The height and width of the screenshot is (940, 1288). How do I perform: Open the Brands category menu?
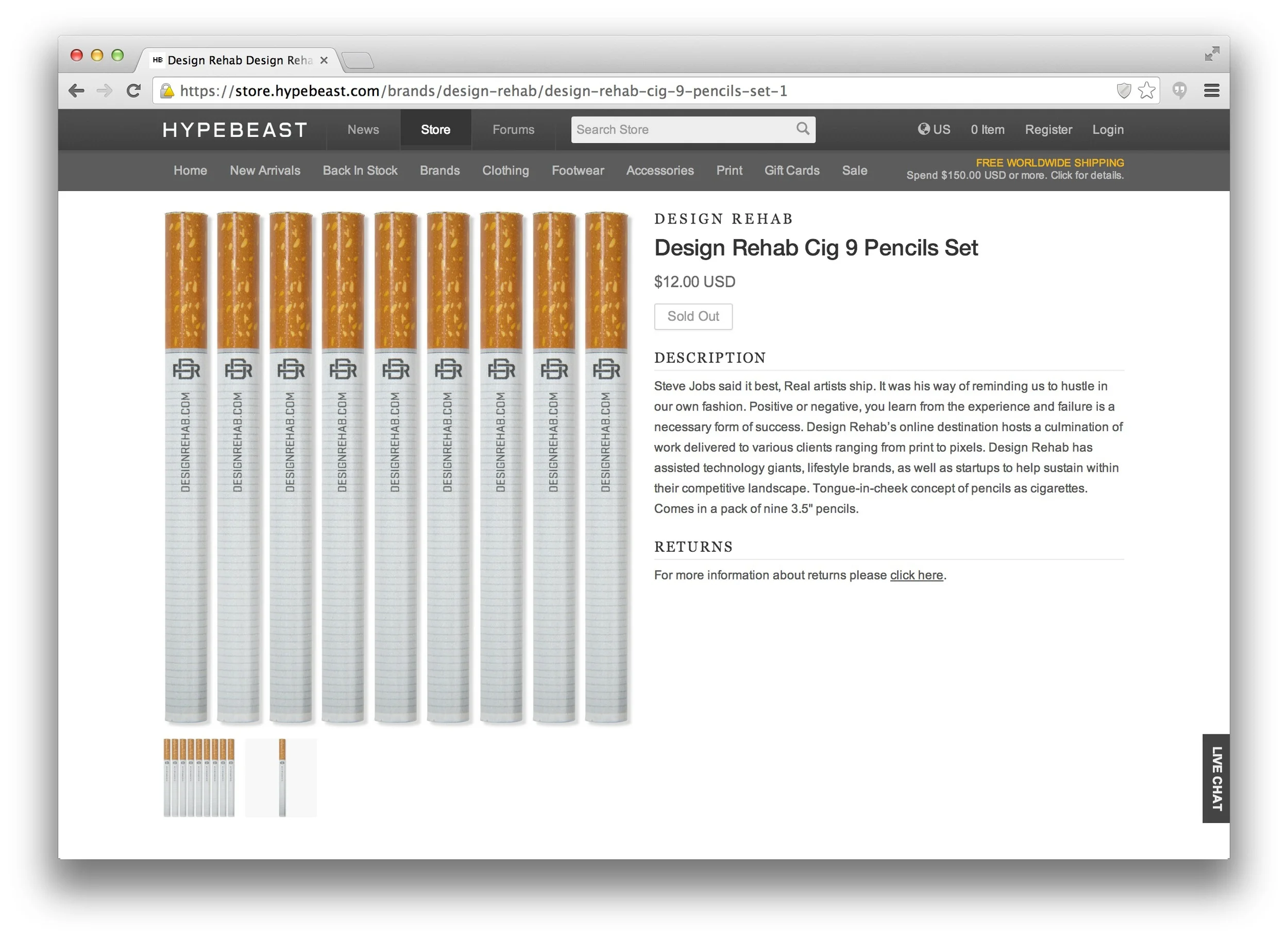tap(439, 170)
